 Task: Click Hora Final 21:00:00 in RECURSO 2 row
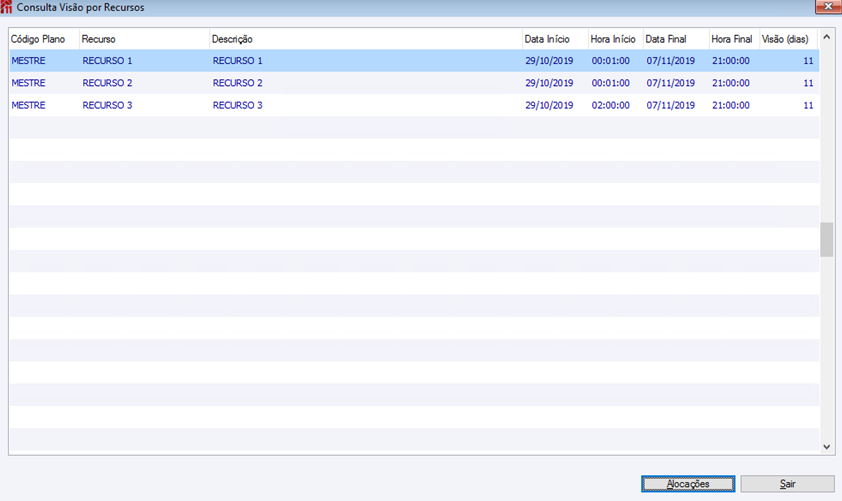point(731,83)
